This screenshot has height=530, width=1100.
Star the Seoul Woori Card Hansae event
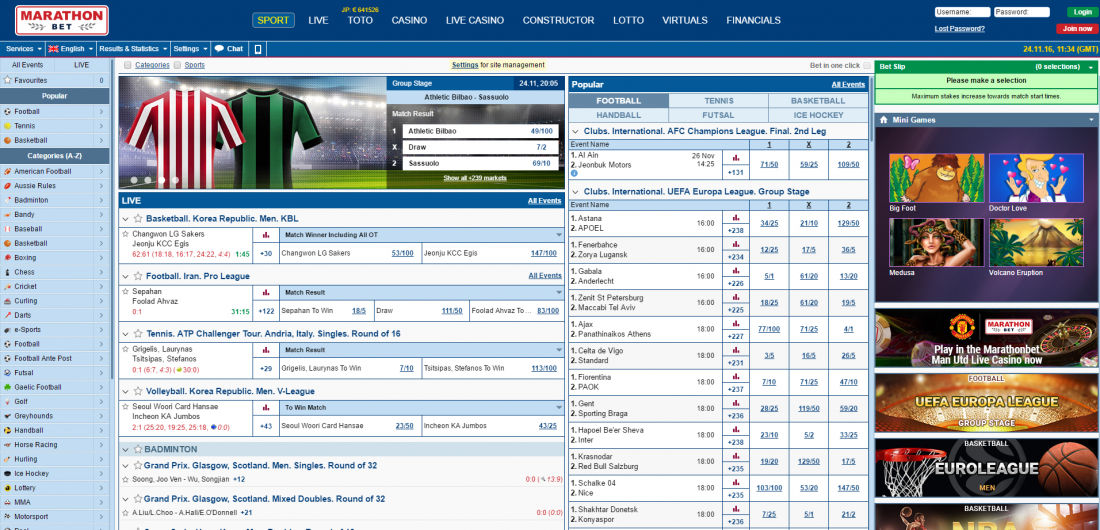point(125,406)
